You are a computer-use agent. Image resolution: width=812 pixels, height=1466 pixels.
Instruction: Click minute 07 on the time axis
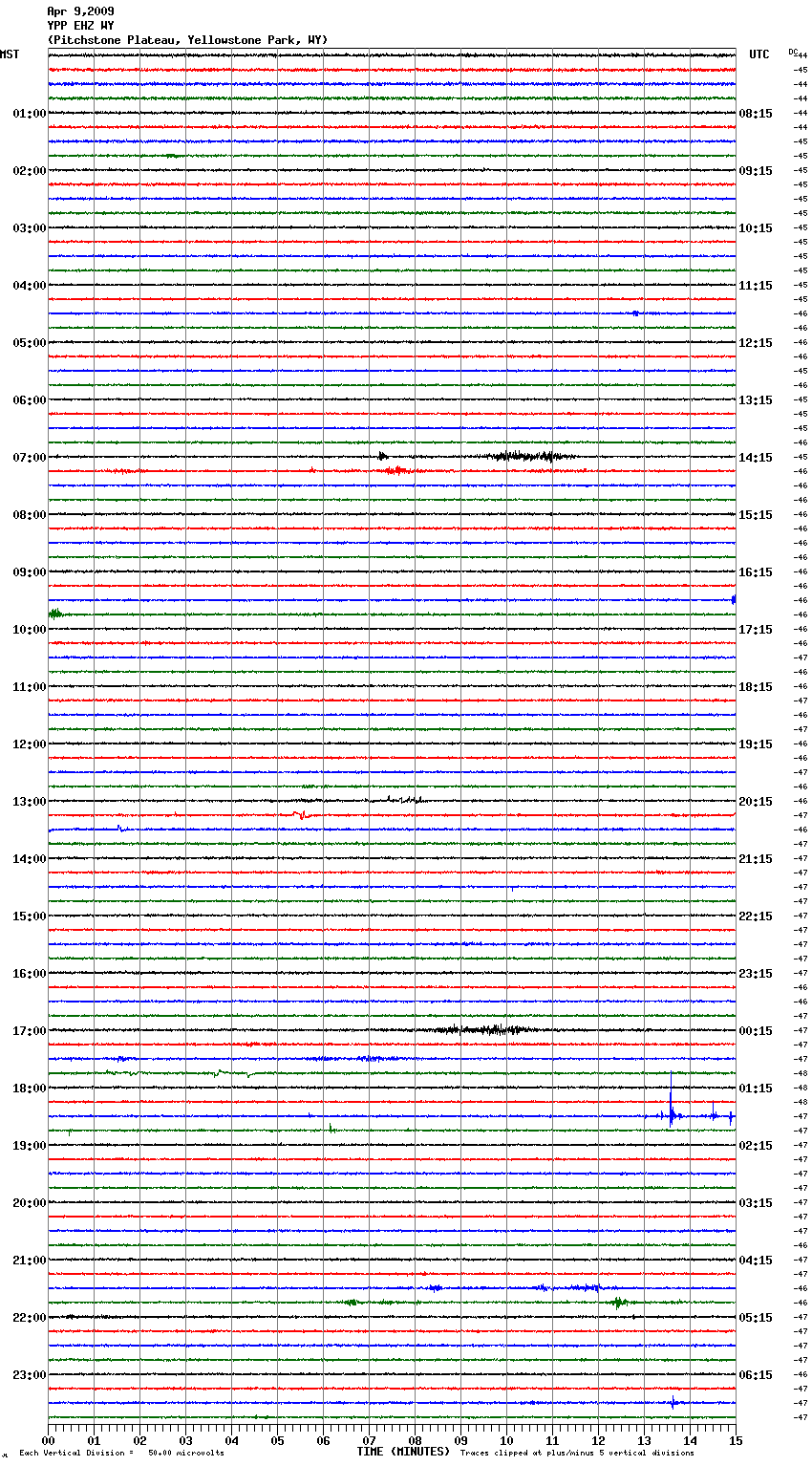pos(369,1440)
